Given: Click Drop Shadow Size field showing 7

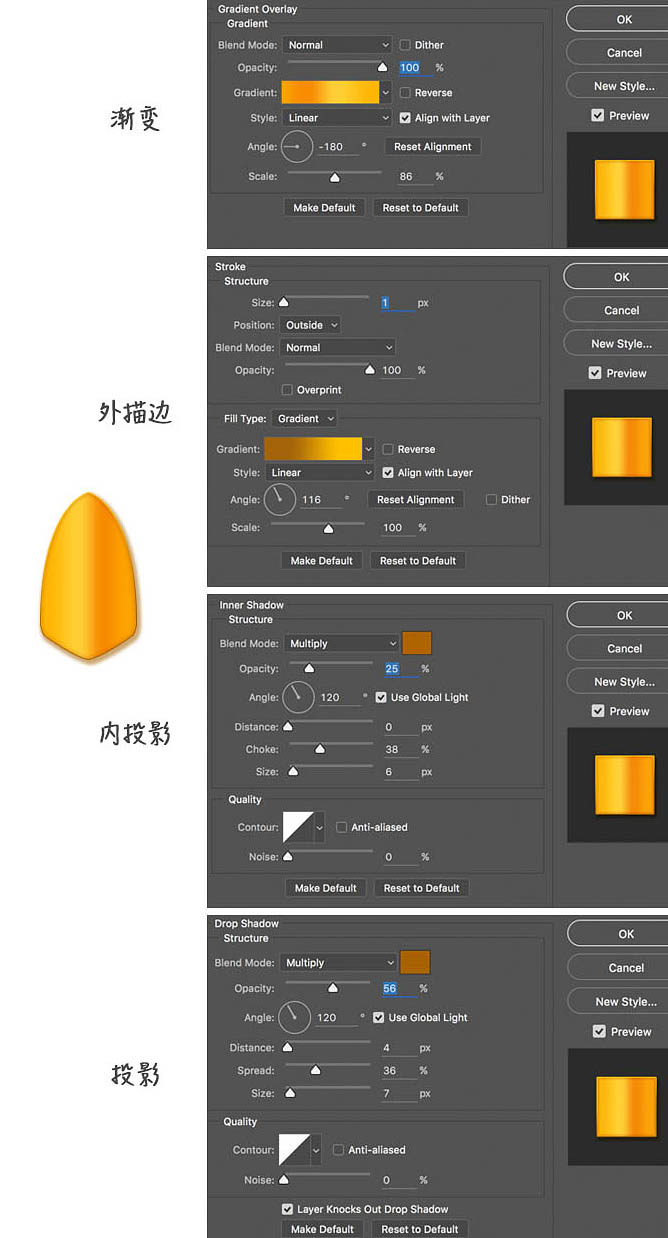Looking at the screenshot, I should pyautogui.click(x=398, y=1093).
